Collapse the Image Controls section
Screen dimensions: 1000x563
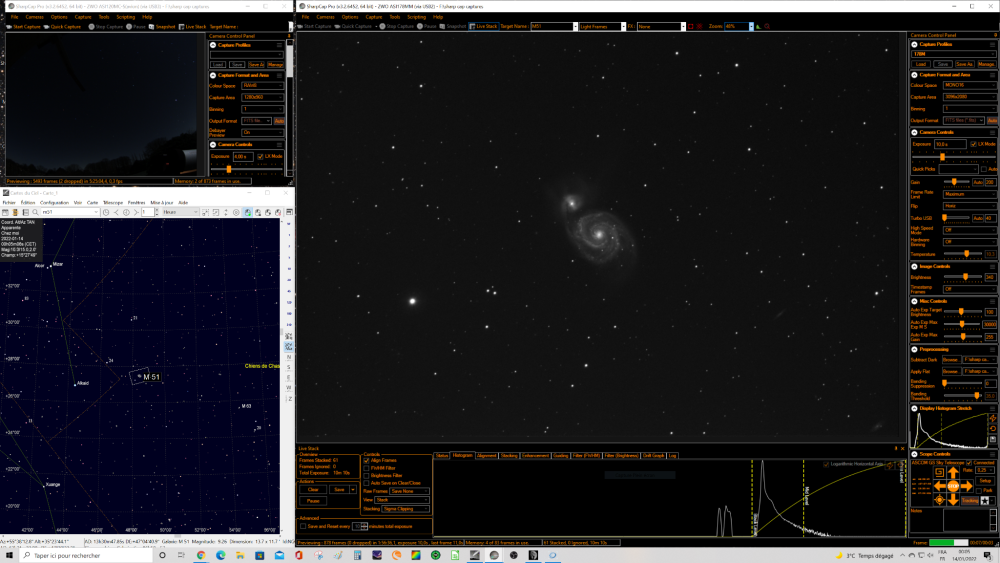pos(915,267)
